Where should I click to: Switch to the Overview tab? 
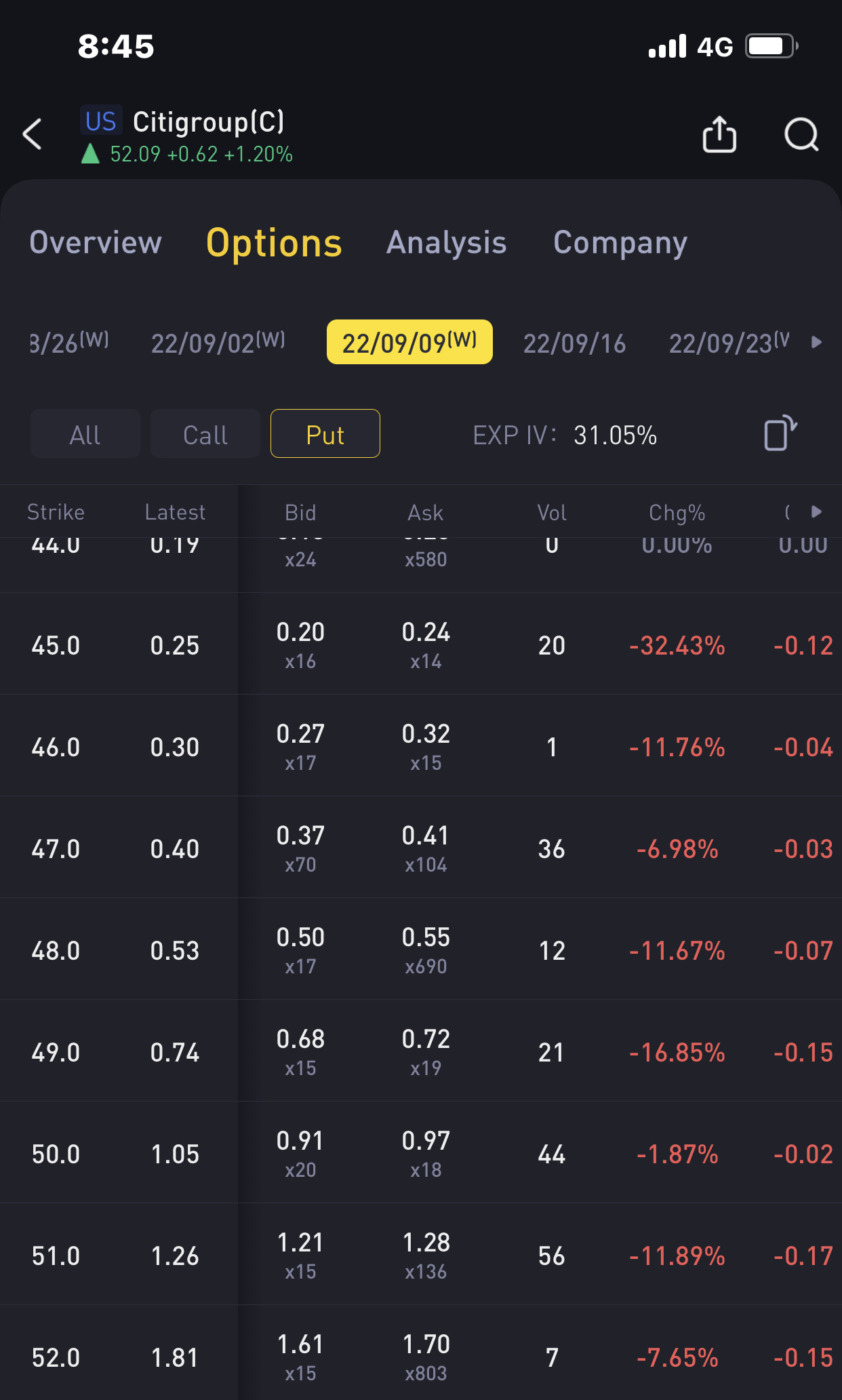[x=96, y=243]
